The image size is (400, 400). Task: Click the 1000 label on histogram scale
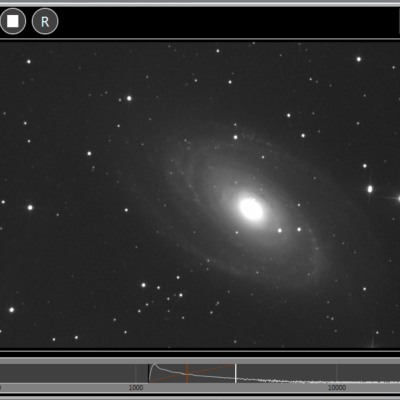(136, 388)
